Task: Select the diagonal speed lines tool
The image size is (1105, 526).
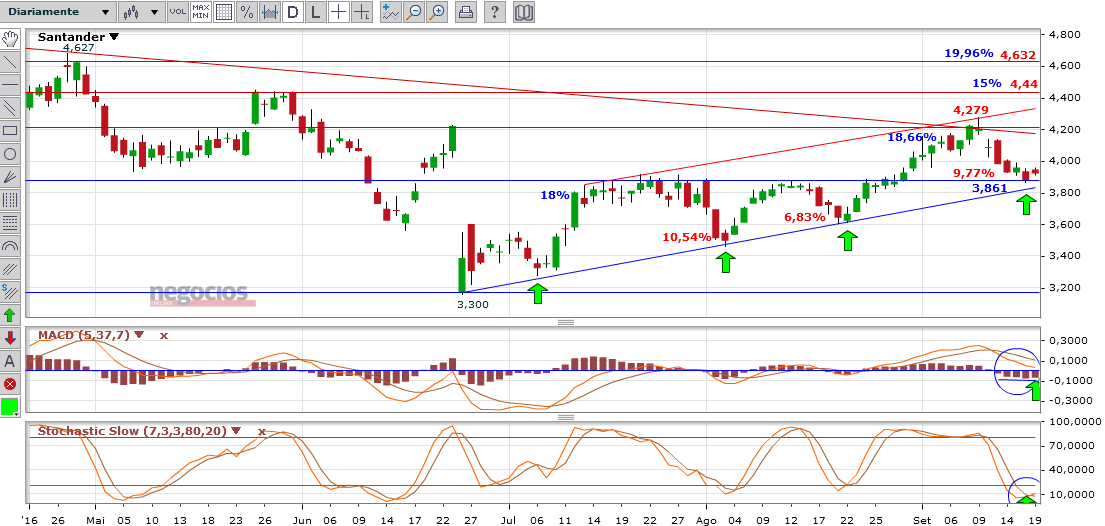Action: point(10,269)
